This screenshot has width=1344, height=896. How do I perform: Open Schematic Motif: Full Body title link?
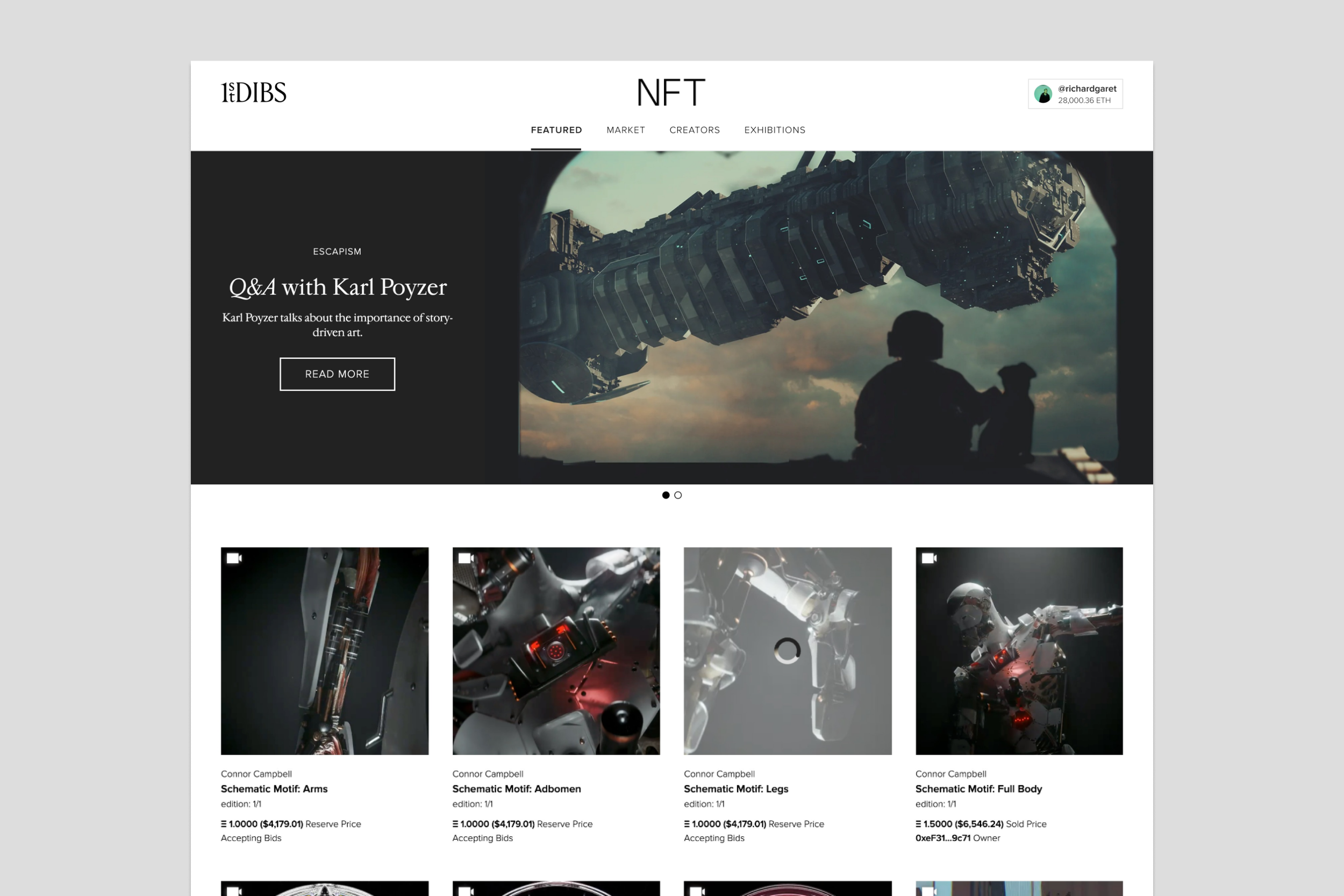coord(978,789)
